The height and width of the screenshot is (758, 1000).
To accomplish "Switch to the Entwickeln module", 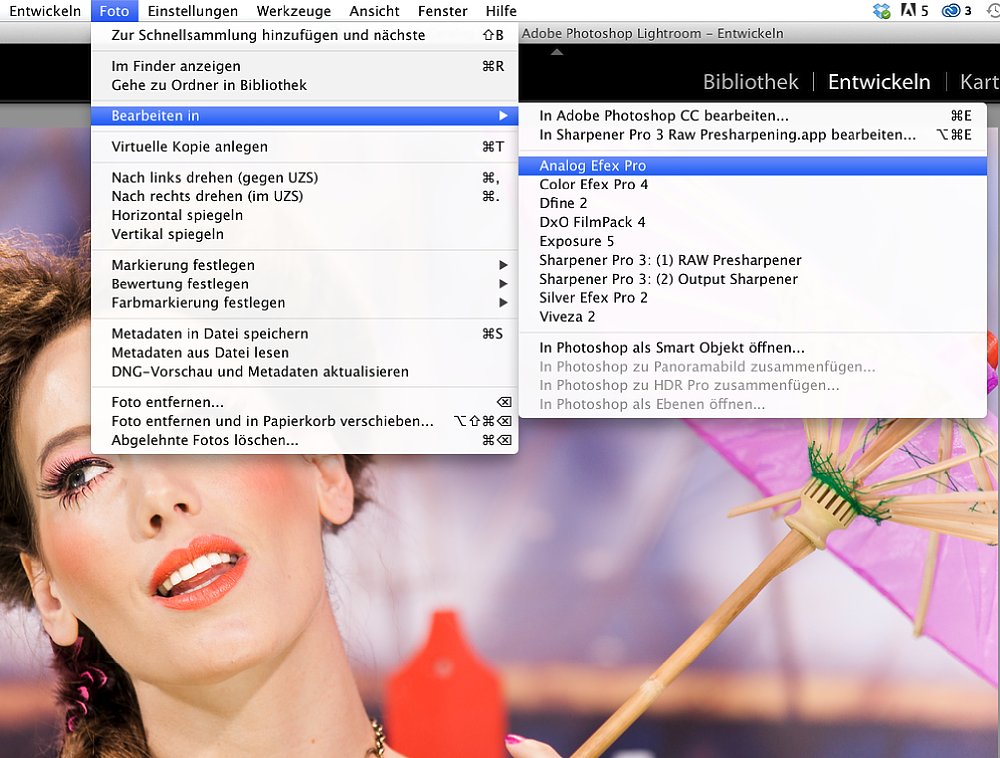I will 879,82.
